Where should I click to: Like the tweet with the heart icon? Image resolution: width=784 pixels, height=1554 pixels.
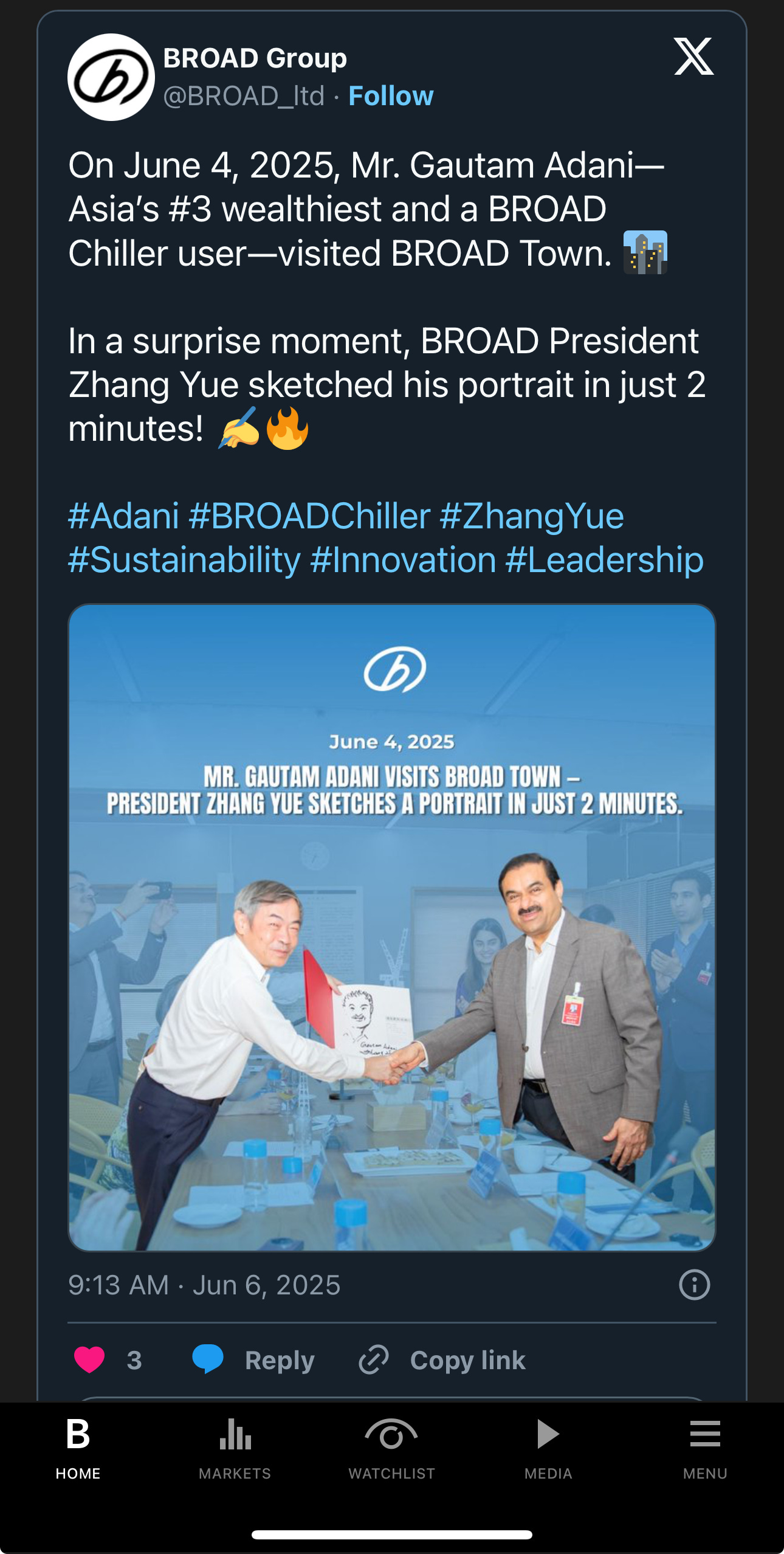[89, 1360]
